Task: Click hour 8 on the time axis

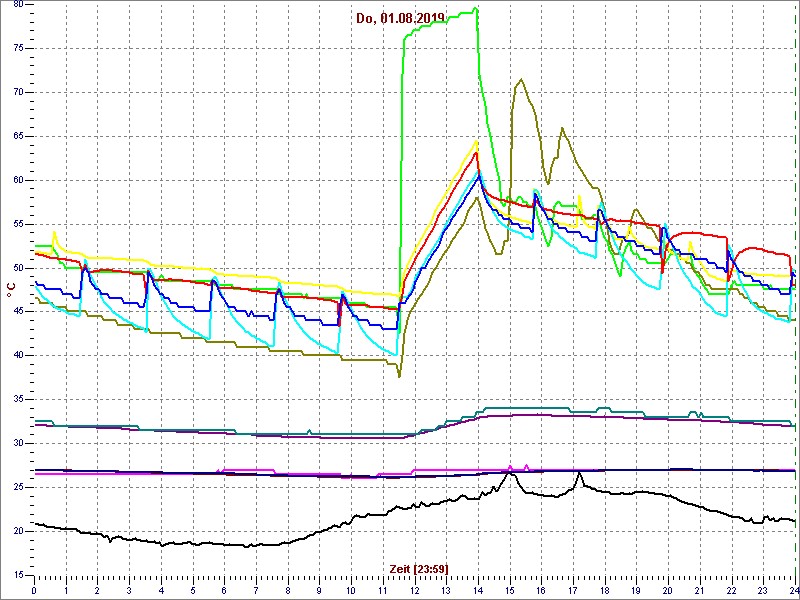Action: [x=288, y=590]
